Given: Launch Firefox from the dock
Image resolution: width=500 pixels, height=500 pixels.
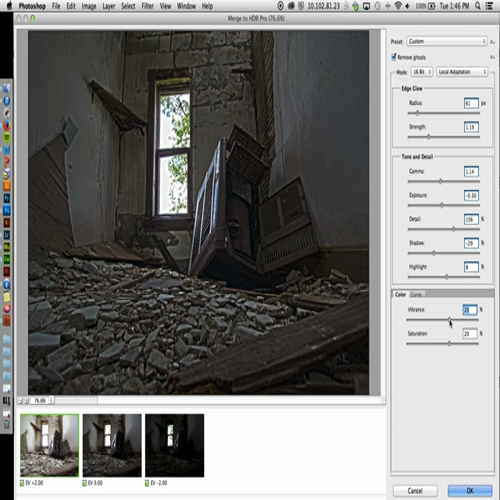Looking at the screenshot, I should point(6,125).
